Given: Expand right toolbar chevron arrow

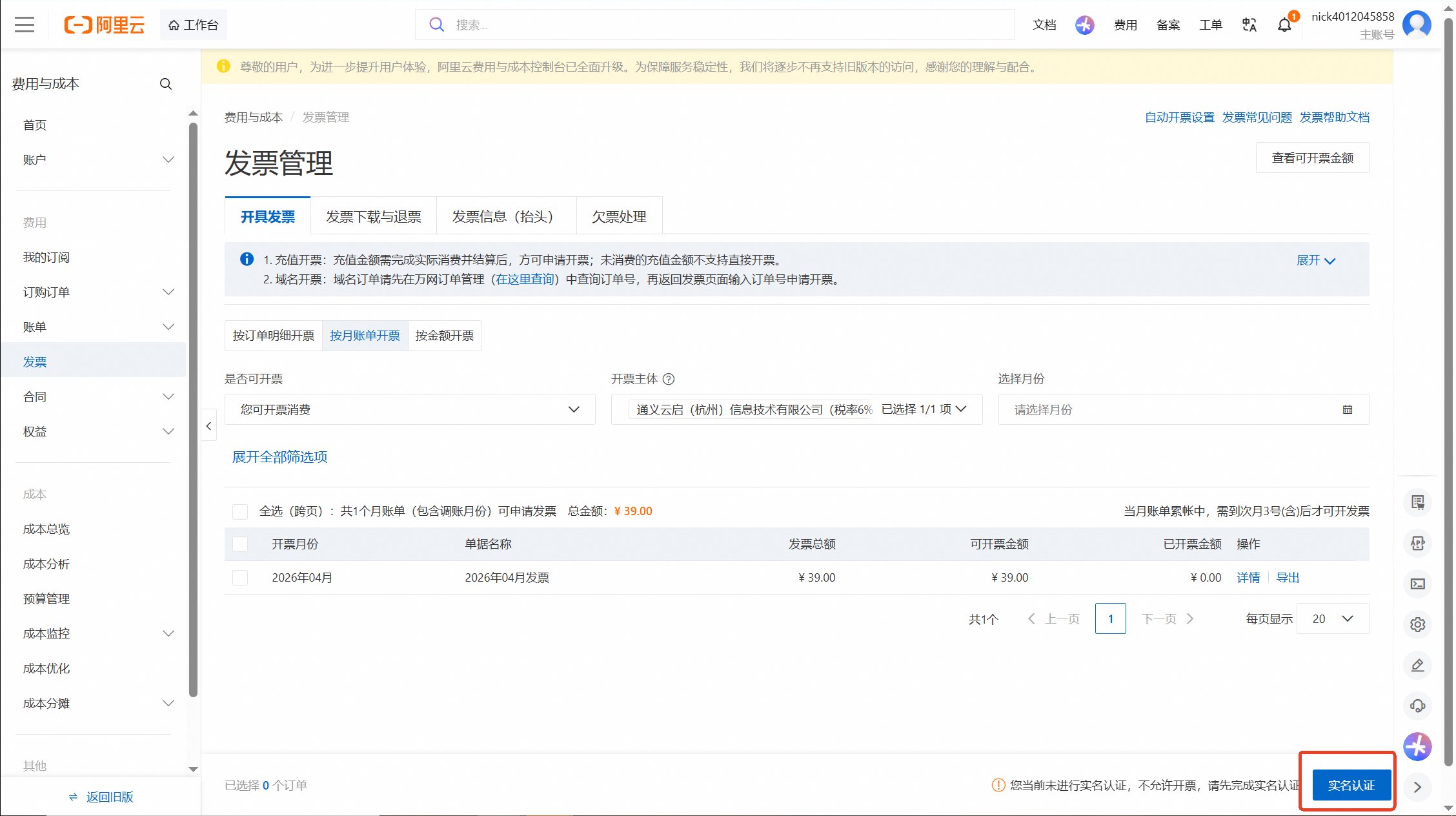Looking at the screenshot, I should tap(1417, 787).
